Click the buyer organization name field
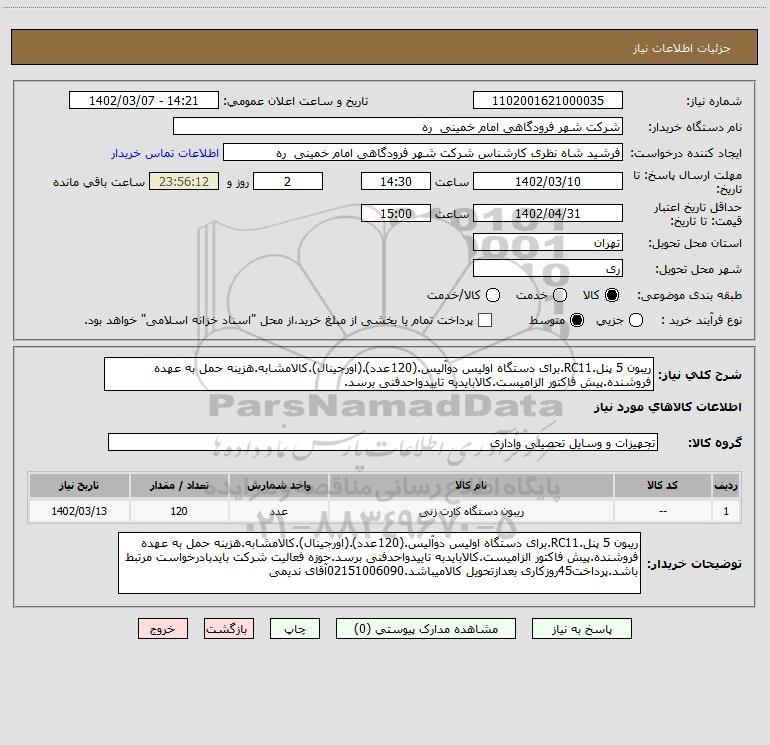770x745 pixels. 398,127
